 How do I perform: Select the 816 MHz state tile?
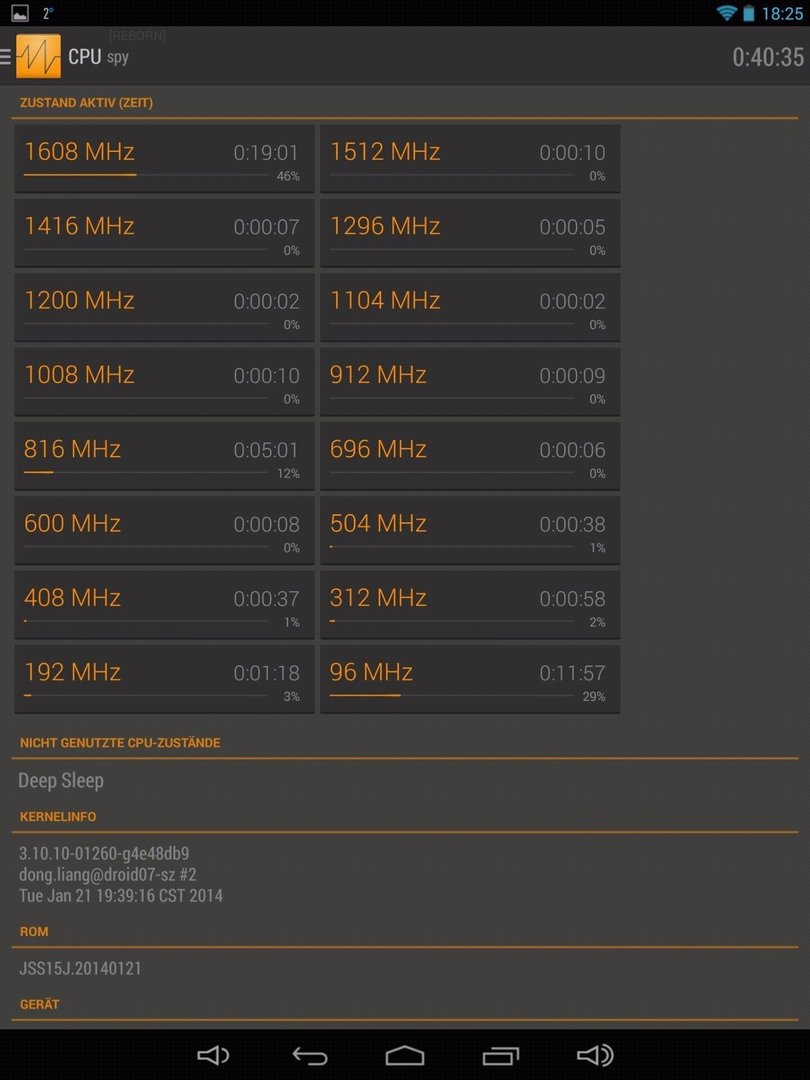pos(164,456)
